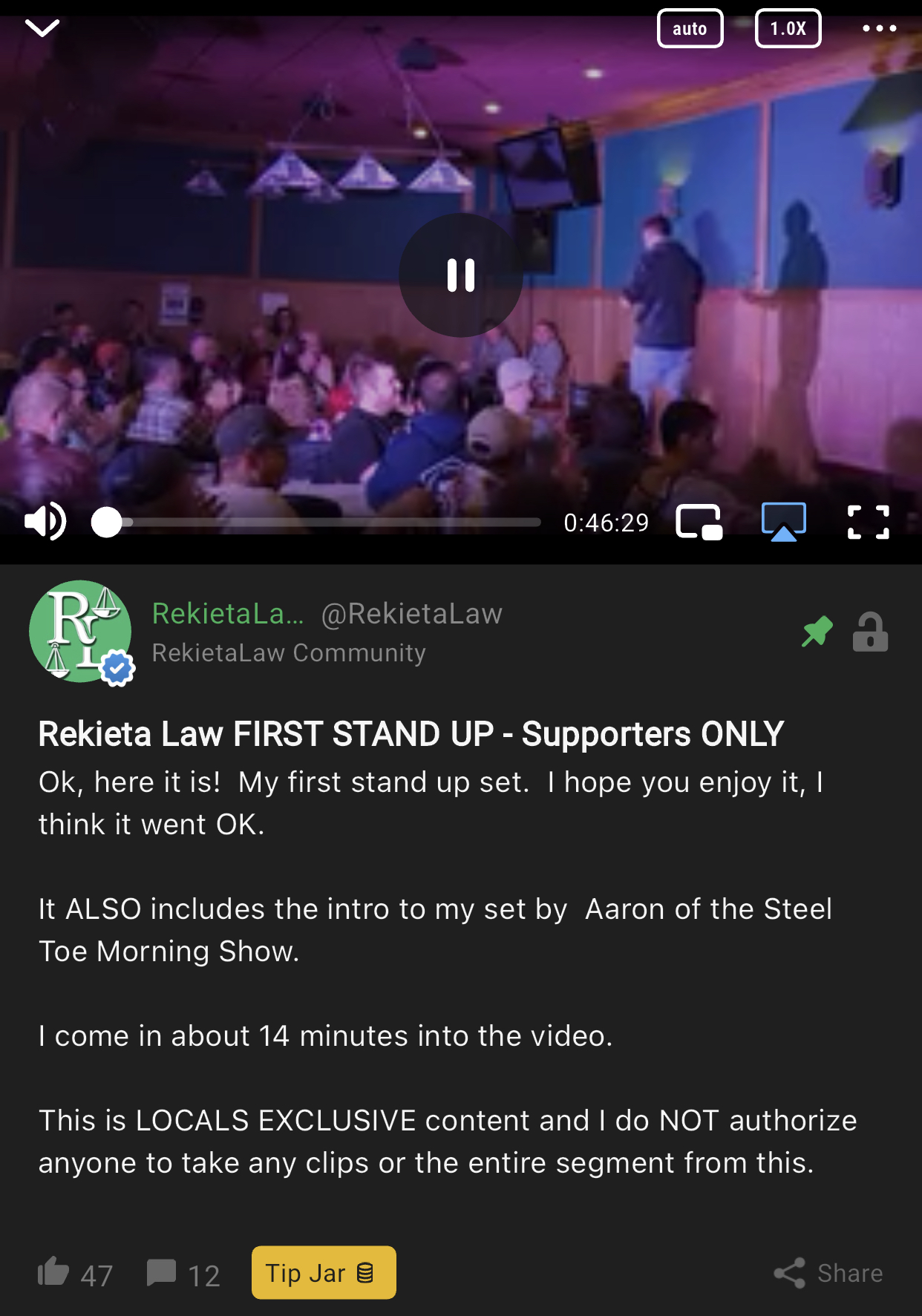Change the 1.0X playback speed
The height and width of the screenshot is (1316, 922).
pyautogui.click(x=788, y=29)
